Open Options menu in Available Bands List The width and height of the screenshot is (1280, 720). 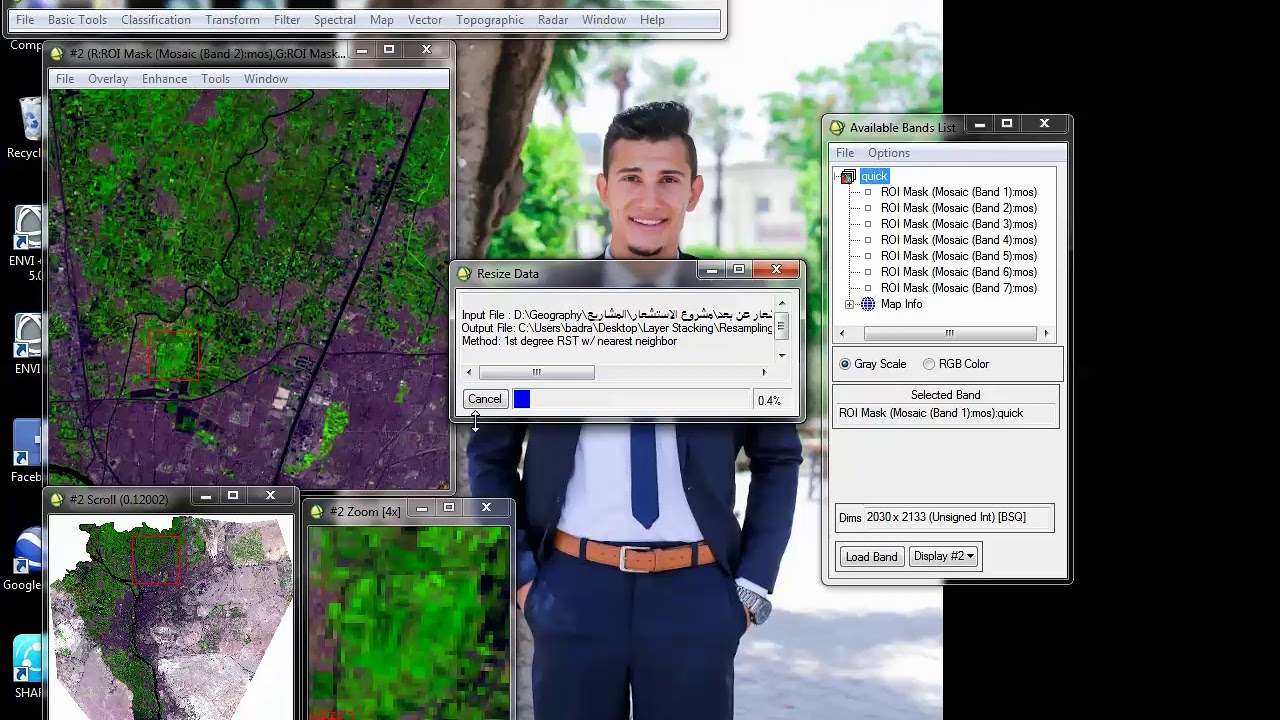click(889, 153)
